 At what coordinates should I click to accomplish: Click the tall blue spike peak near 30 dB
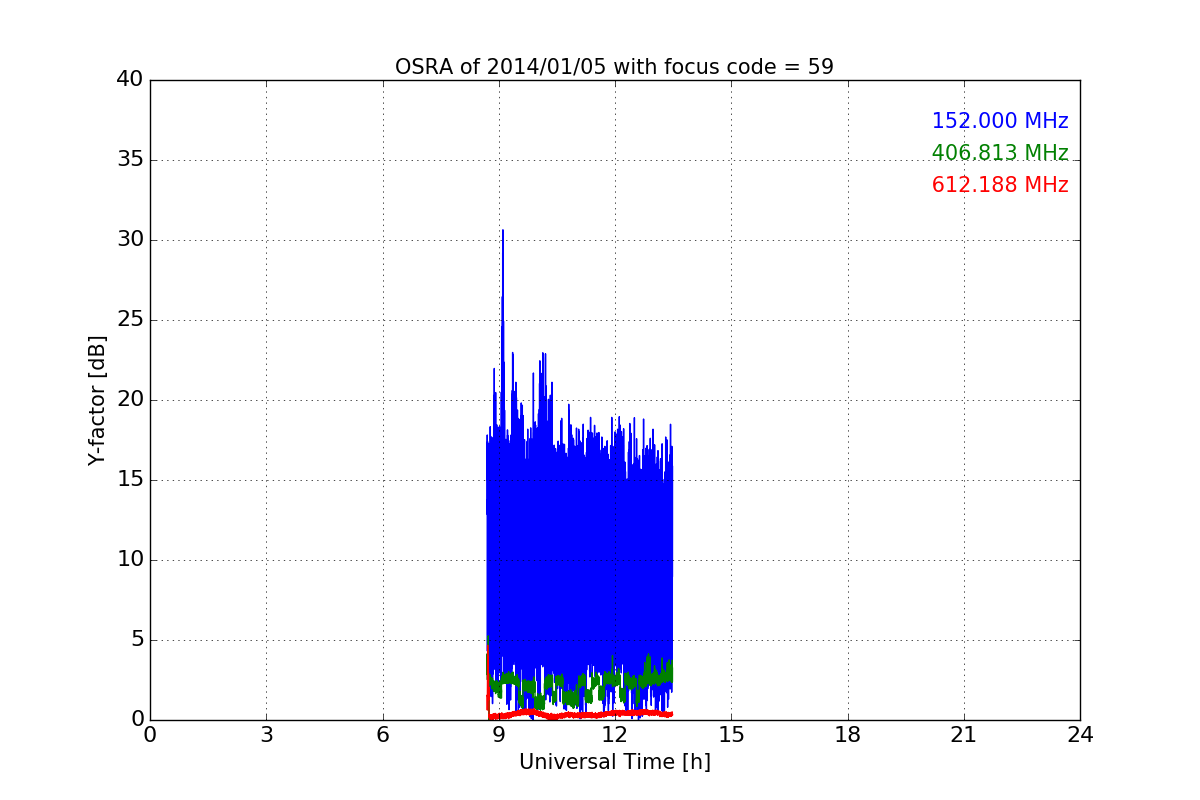tap(502, 233)
